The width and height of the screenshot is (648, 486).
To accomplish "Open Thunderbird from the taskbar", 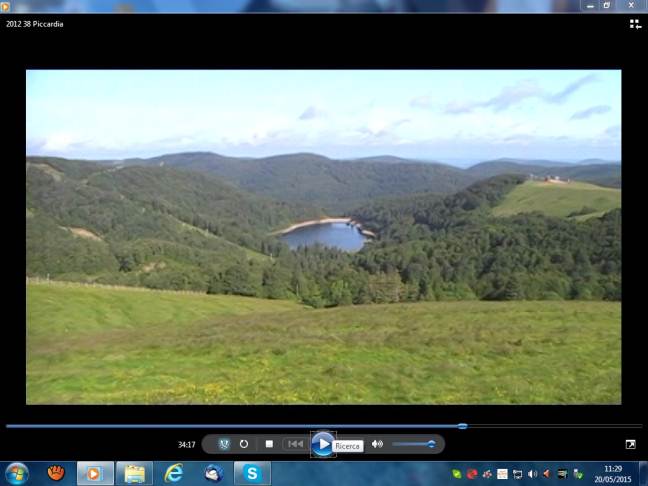I will click(213, 473).
